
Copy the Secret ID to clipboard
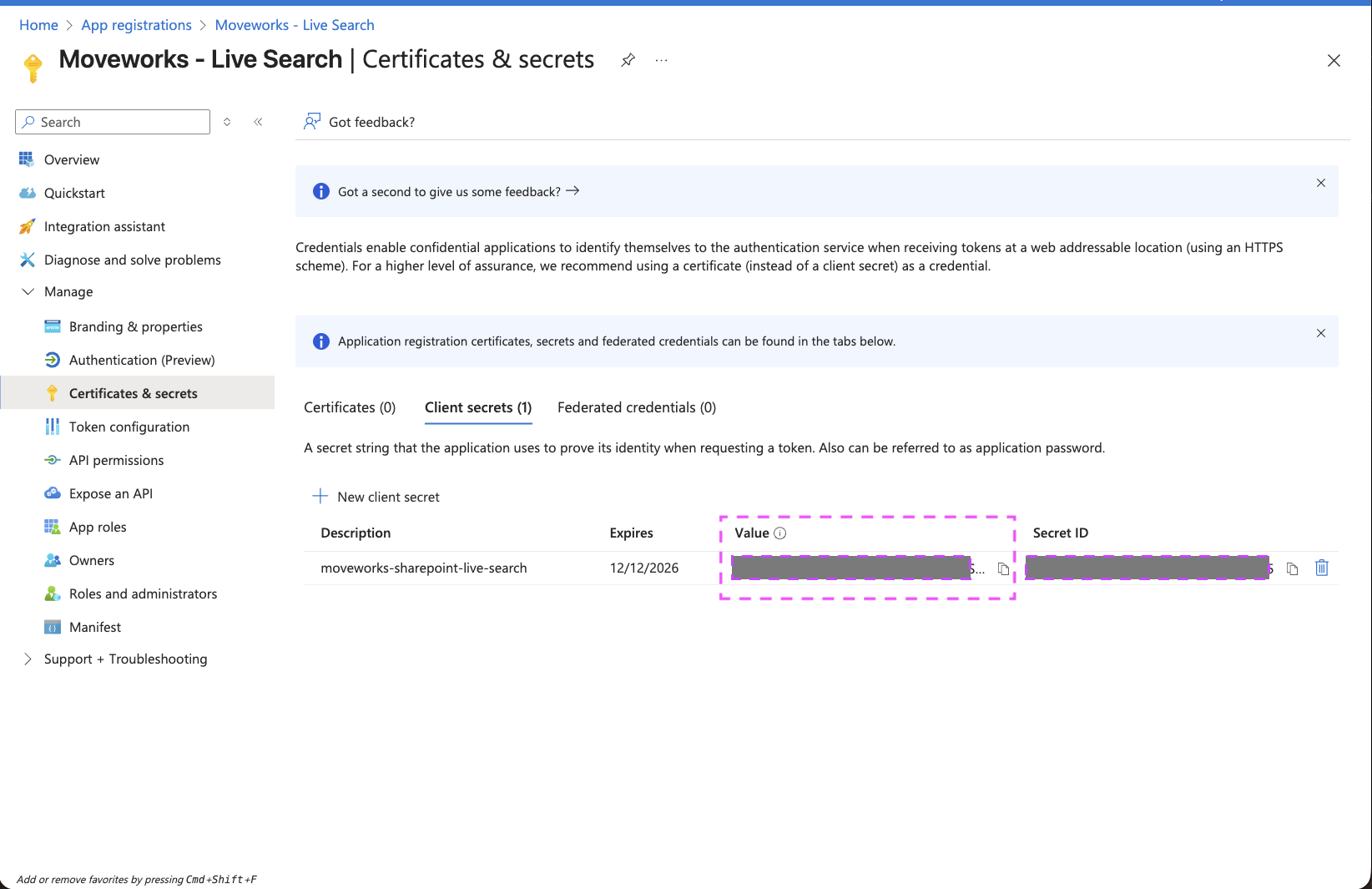tap(1292, 568)
